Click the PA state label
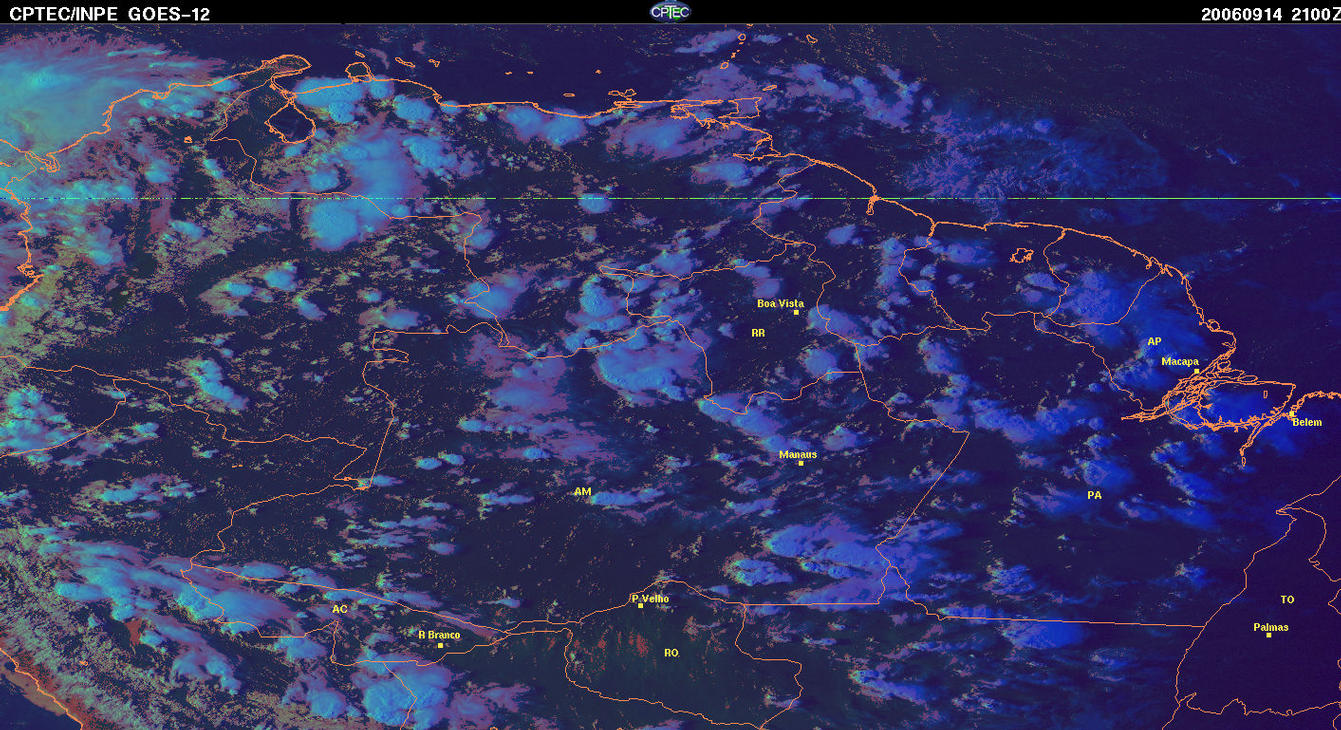The image size is (1341, 730). (1094, 495)
